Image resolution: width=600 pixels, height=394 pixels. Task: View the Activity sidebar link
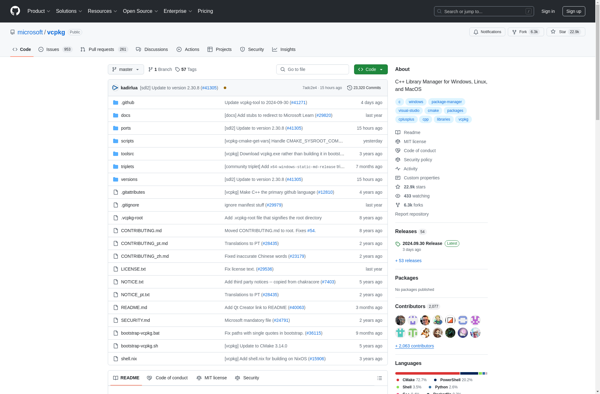(406, 169)
